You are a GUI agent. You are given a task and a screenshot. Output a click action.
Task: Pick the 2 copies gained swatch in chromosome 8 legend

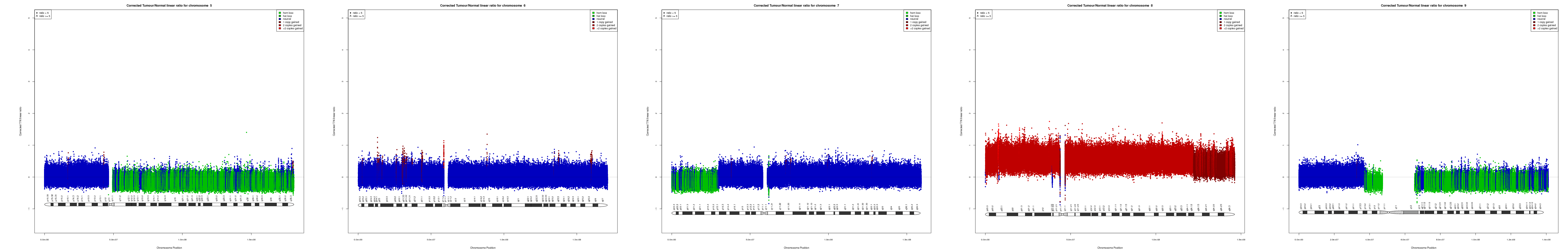click(x=1220, y=25)
